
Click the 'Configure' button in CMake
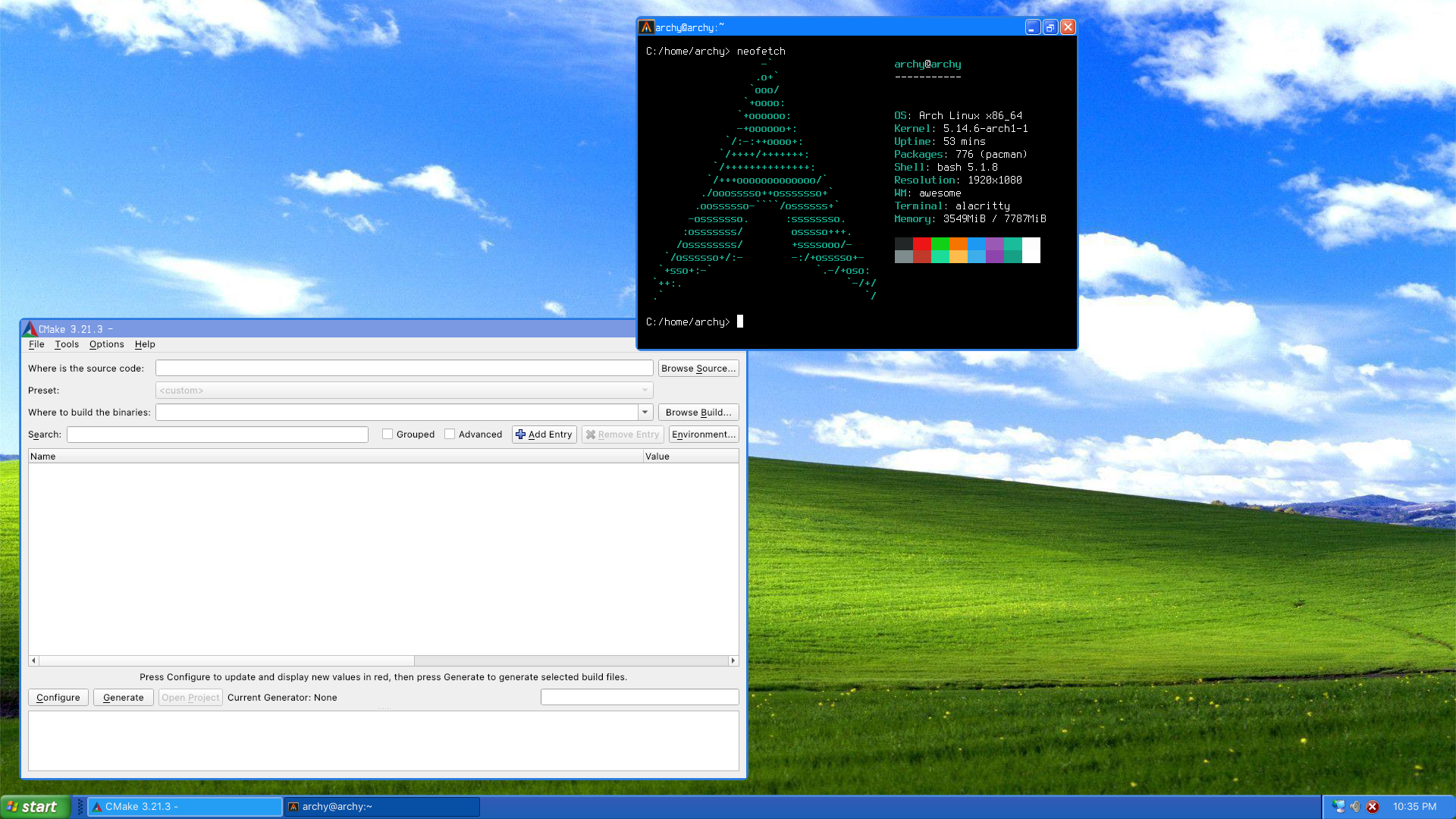pyautogui.click(x=57, y=697)
